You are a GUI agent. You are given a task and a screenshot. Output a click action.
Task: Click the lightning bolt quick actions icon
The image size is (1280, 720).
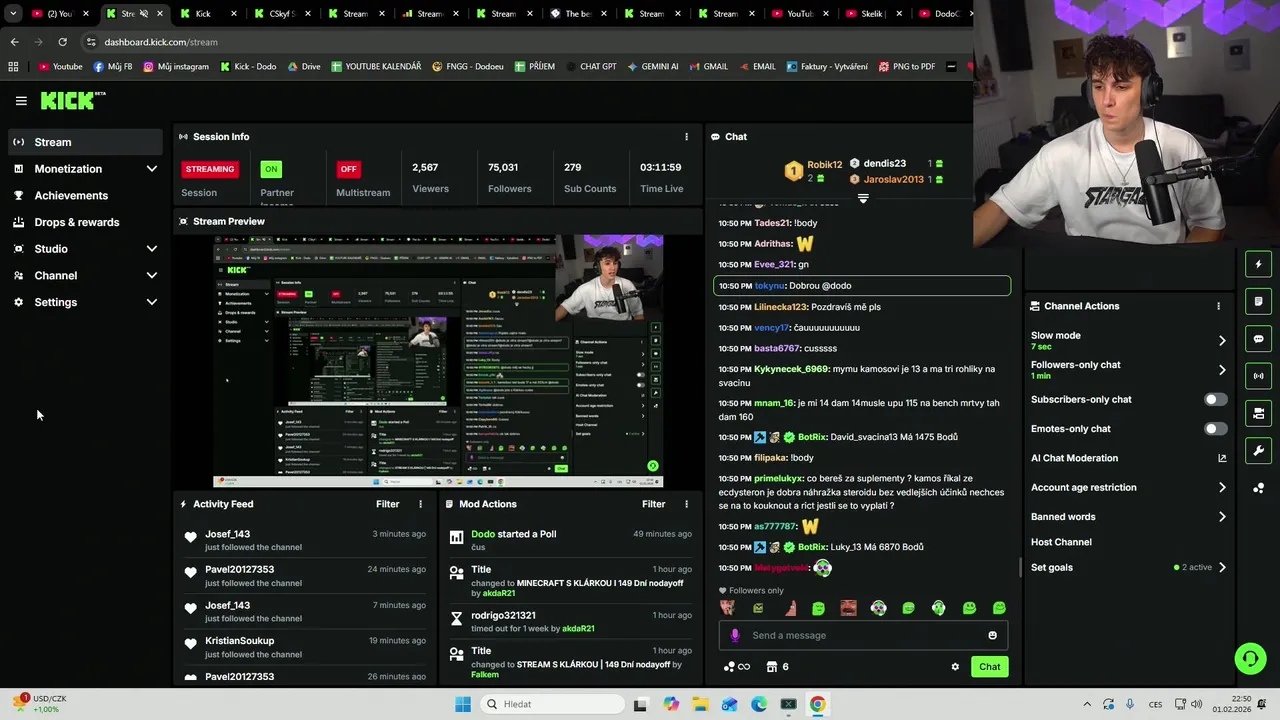pos(1259,264)
